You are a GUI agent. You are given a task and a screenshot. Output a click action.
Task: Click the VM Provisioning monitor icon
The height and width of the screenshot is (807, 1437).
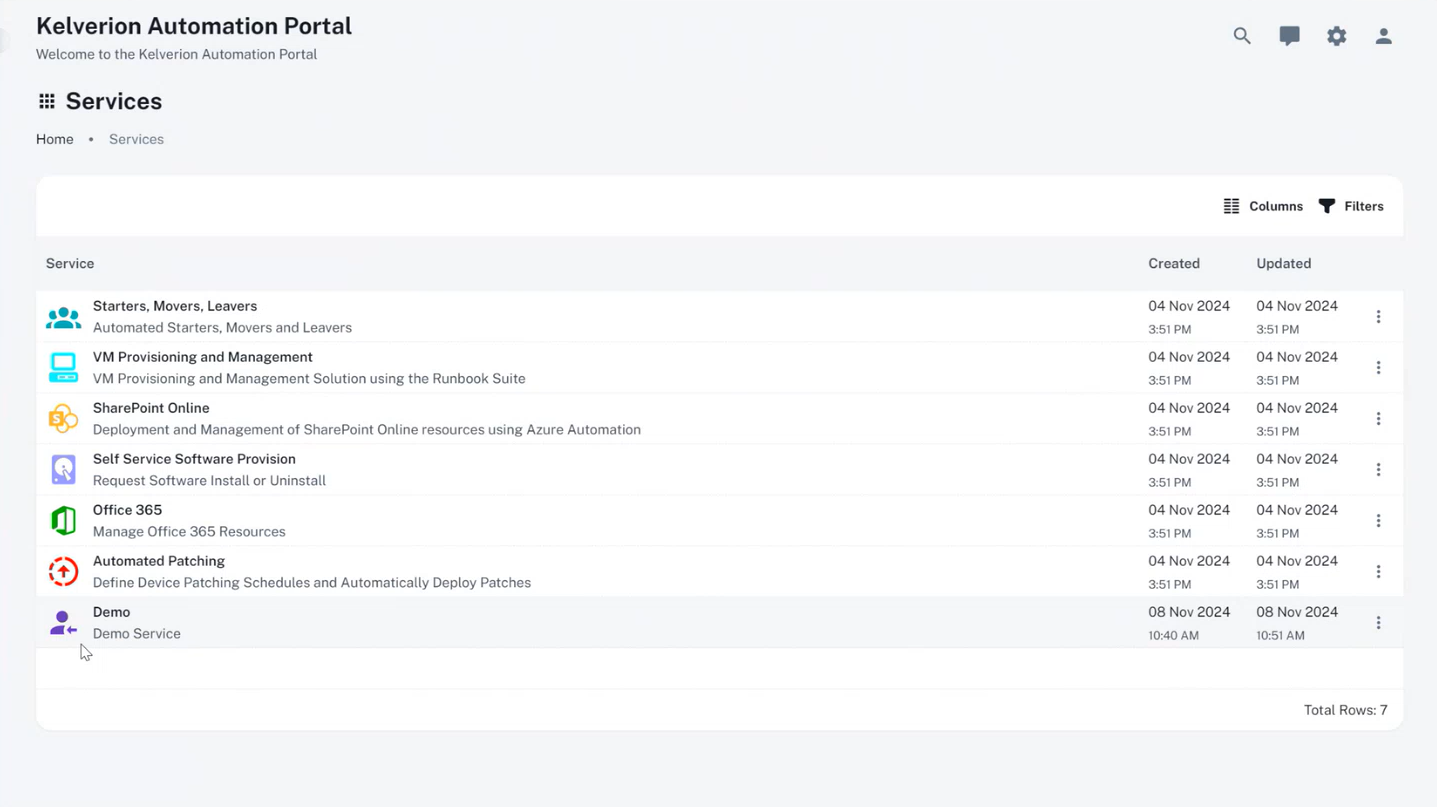tap(63, 367)
